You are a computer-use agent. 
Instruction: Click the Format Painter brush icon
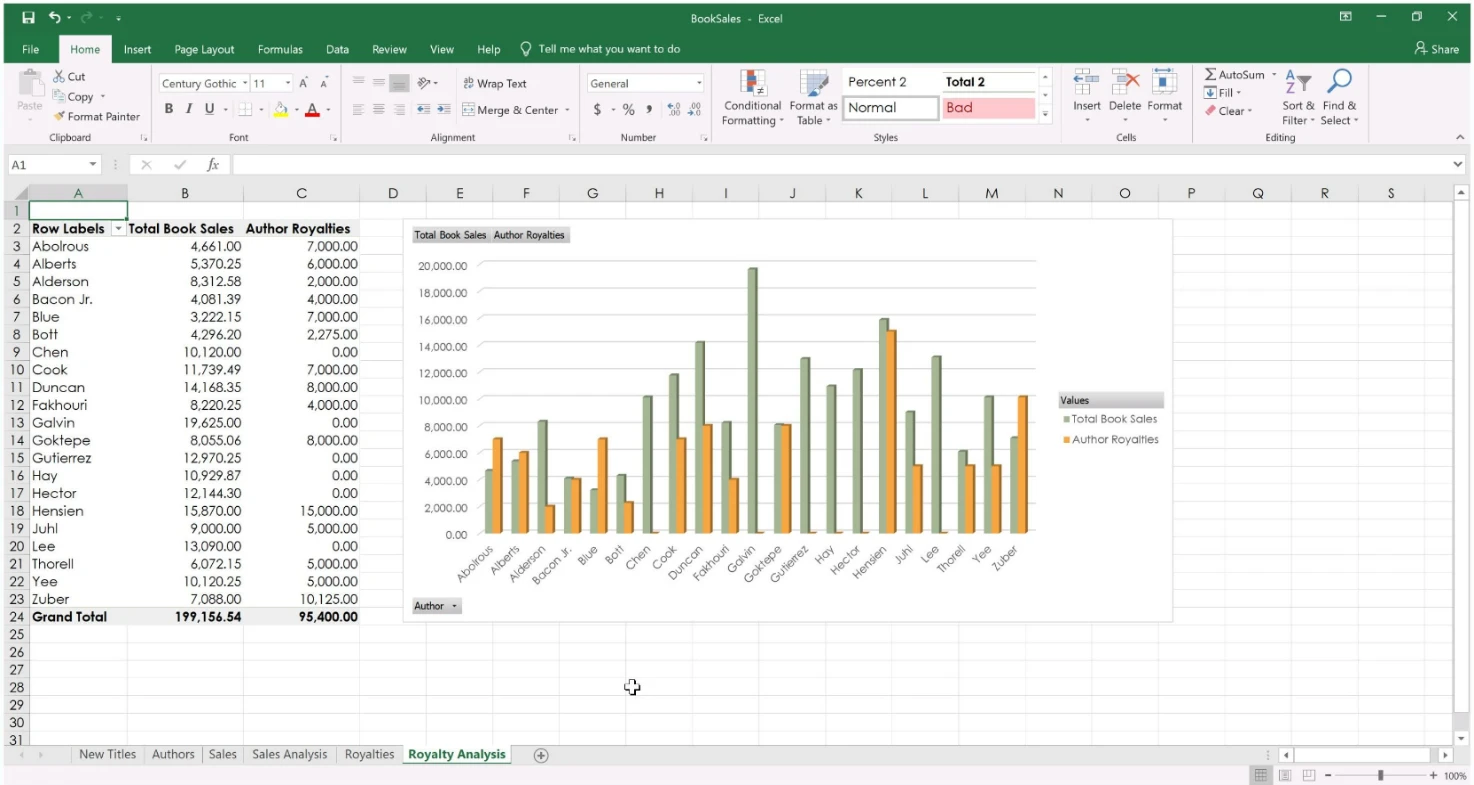pyautogui.click(x=60, y=117)
